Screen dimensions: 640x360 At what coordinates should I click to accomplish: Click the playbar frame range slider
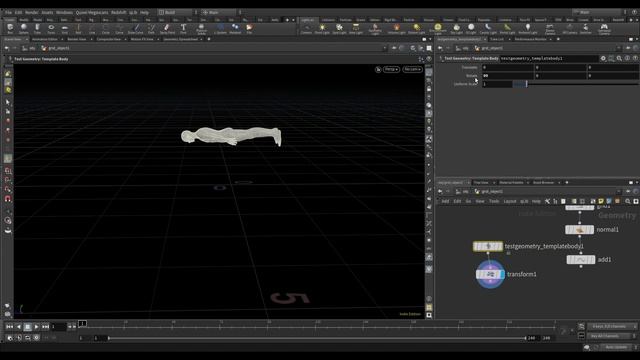tap(317, 338)
